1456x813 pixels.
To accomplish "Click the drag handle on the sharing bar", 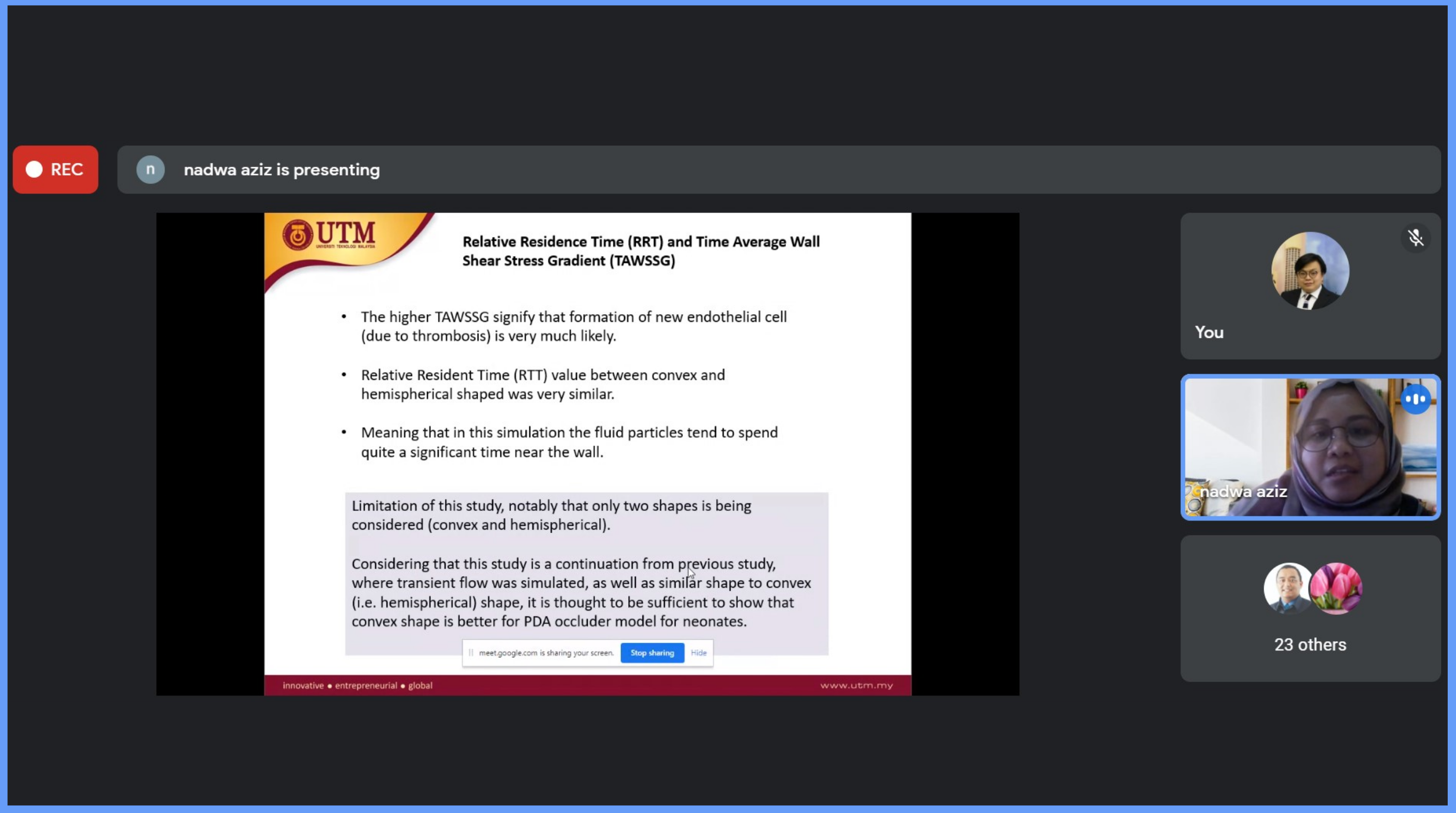I will [x=471, y=653].
